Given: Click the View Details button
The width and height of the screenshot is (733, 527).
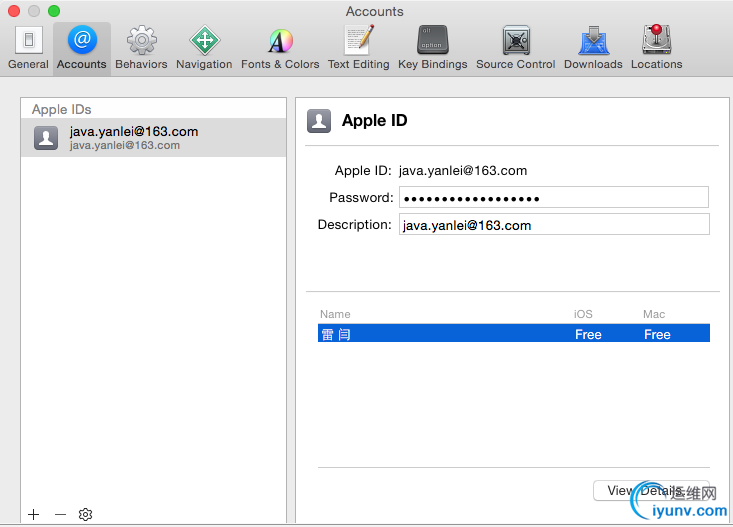Looking at the screenshot, I should point(651,491).
